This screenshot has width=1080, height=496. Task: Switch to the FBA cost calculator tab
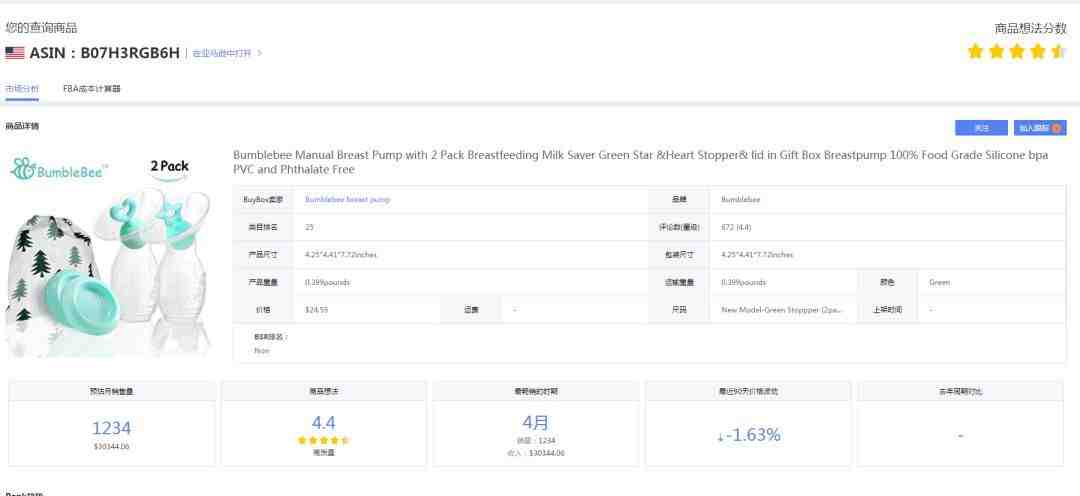92,89
